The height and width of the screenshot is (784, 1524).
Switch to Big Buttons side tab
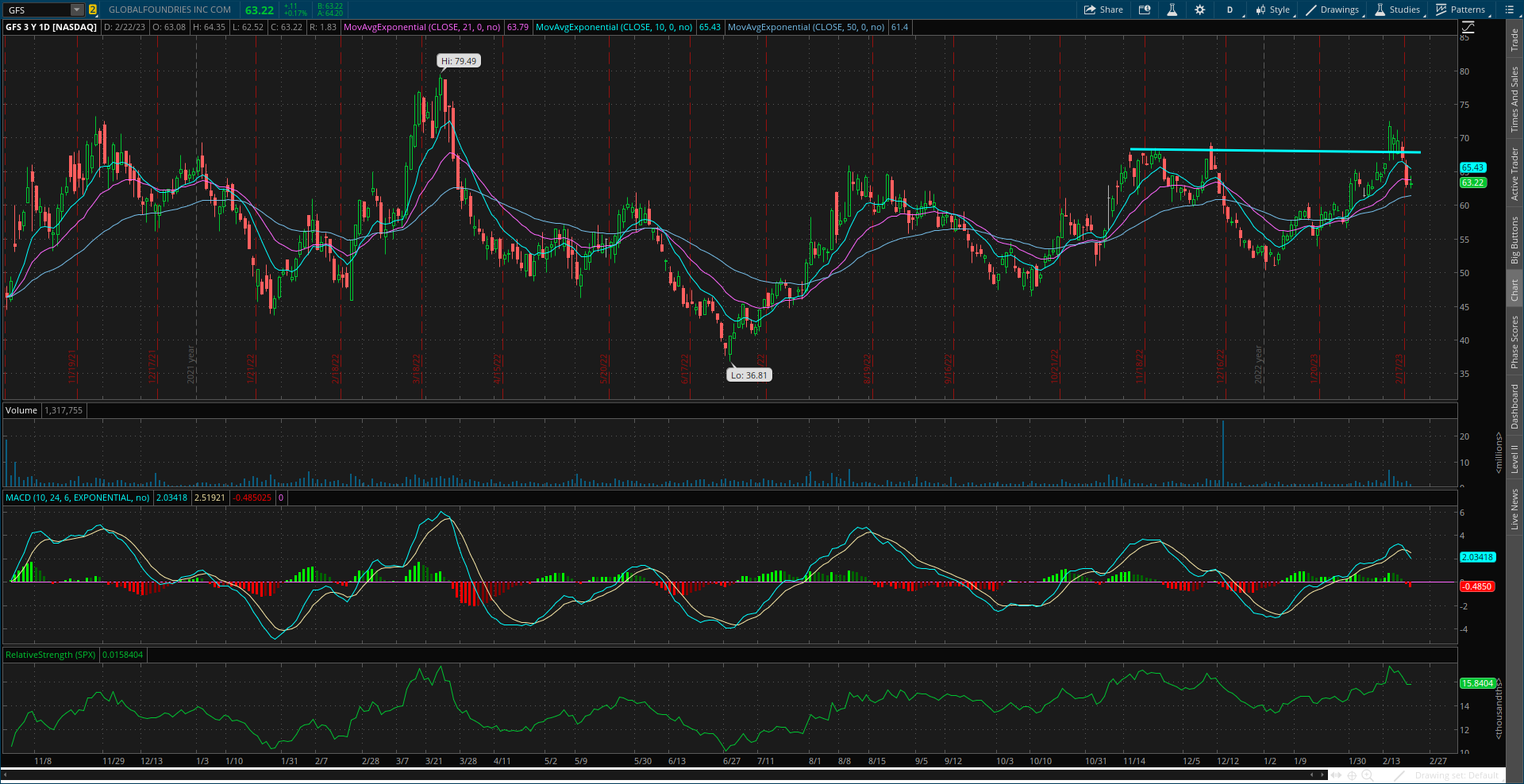tap(1514, 240)
